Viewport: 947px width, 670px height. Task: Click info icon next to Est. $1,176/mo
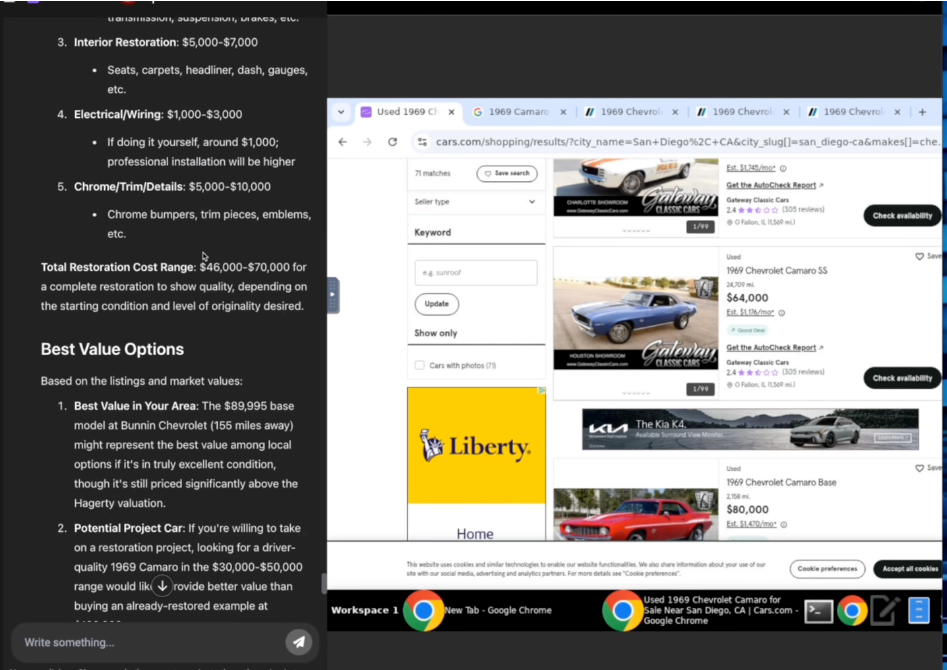[x=782, y=313]
